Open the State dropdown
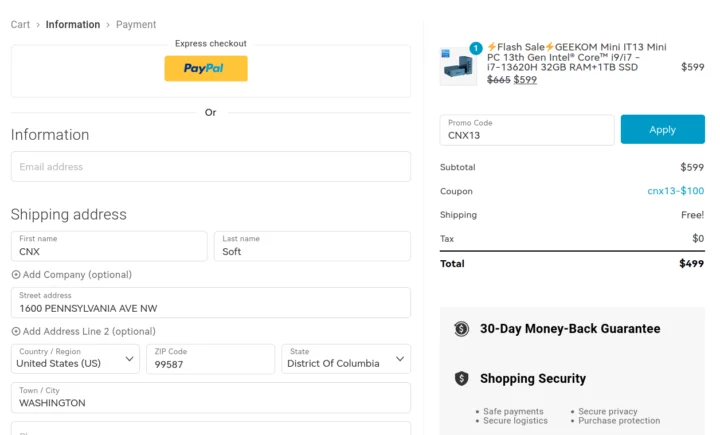 [346, 359]
